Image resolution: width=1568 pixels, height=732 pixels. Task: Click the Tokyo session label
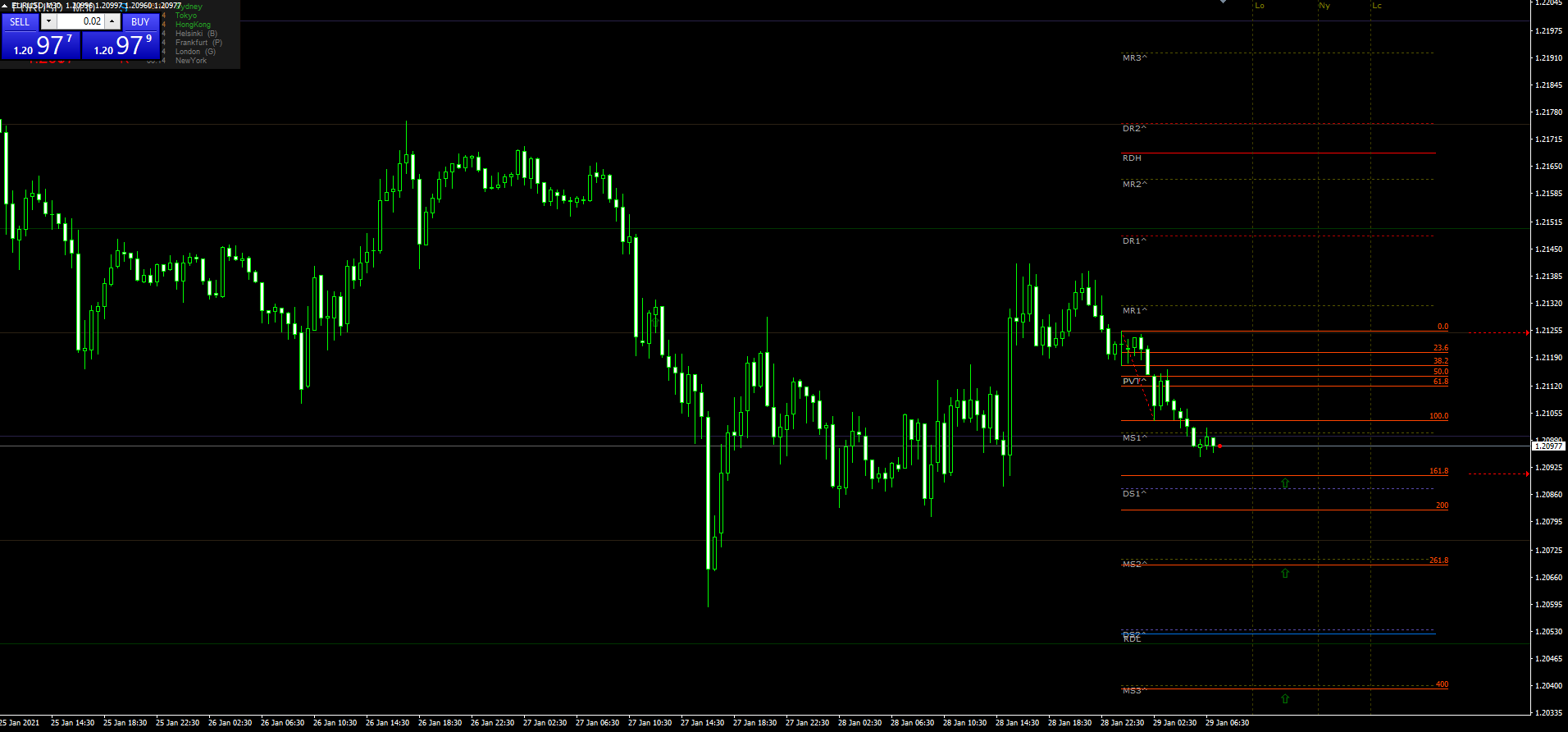186,16
